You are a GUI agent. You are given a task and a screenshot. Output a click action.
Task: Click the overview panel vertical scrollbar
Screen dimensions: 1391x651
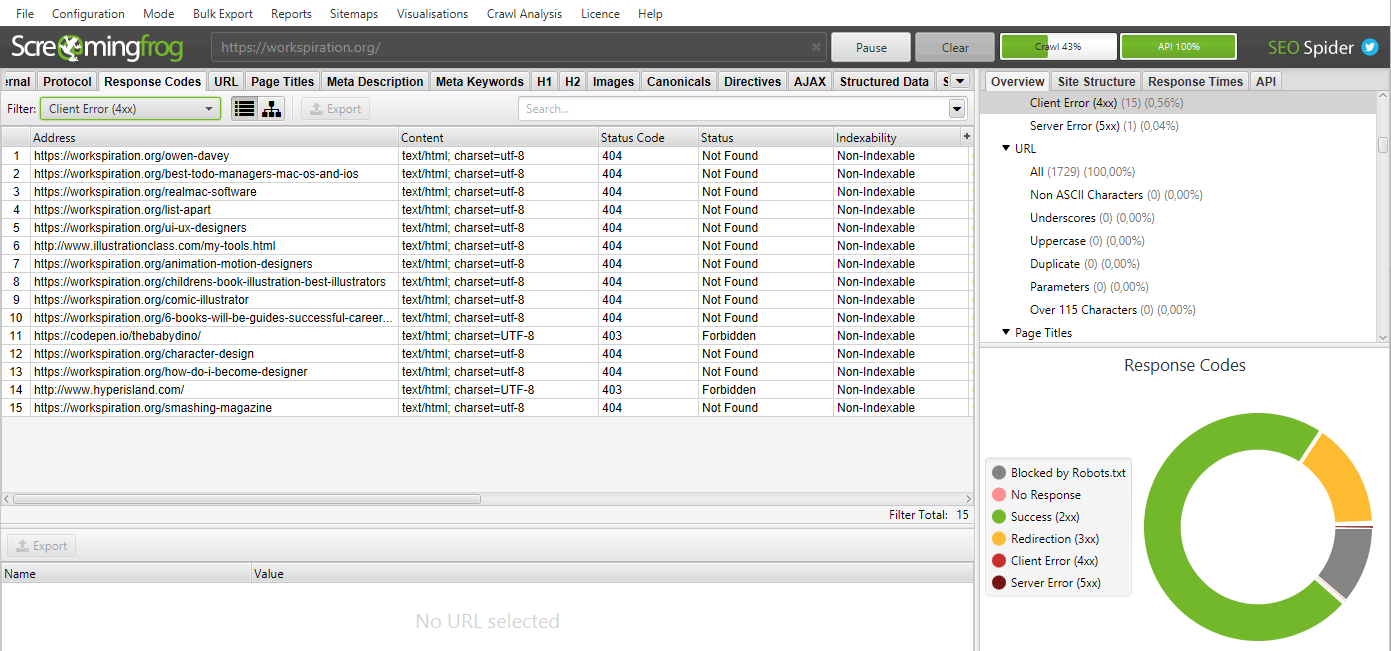1383,145
